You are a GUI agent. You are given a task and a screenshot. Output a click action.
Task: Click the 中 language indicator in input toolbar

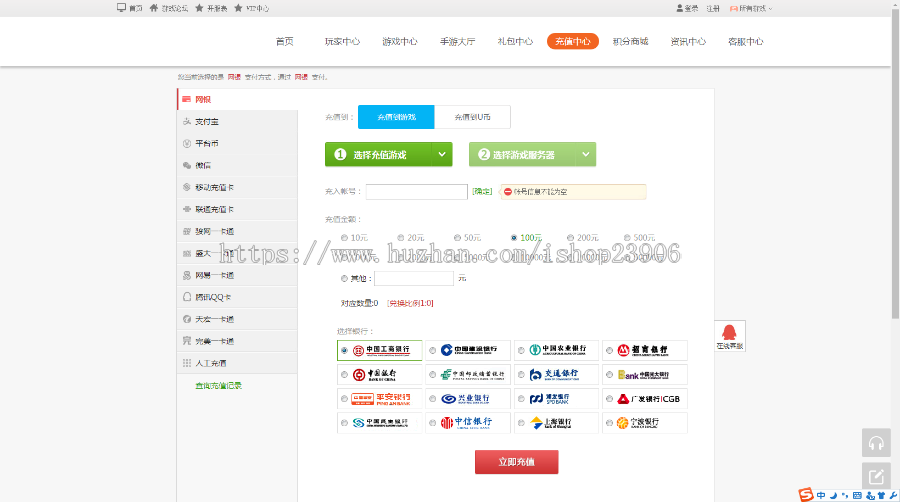pyautogui.click(x=821, y=496)
